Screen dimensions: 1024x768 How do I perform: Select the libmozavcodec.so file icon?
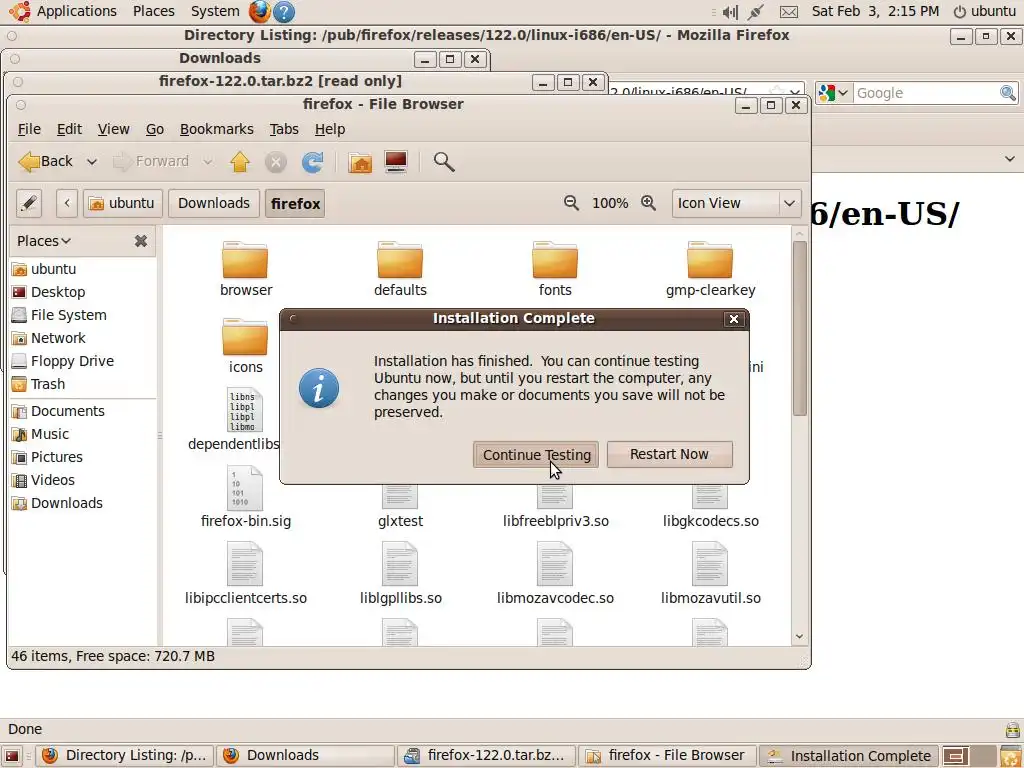(x=554, y=565)
